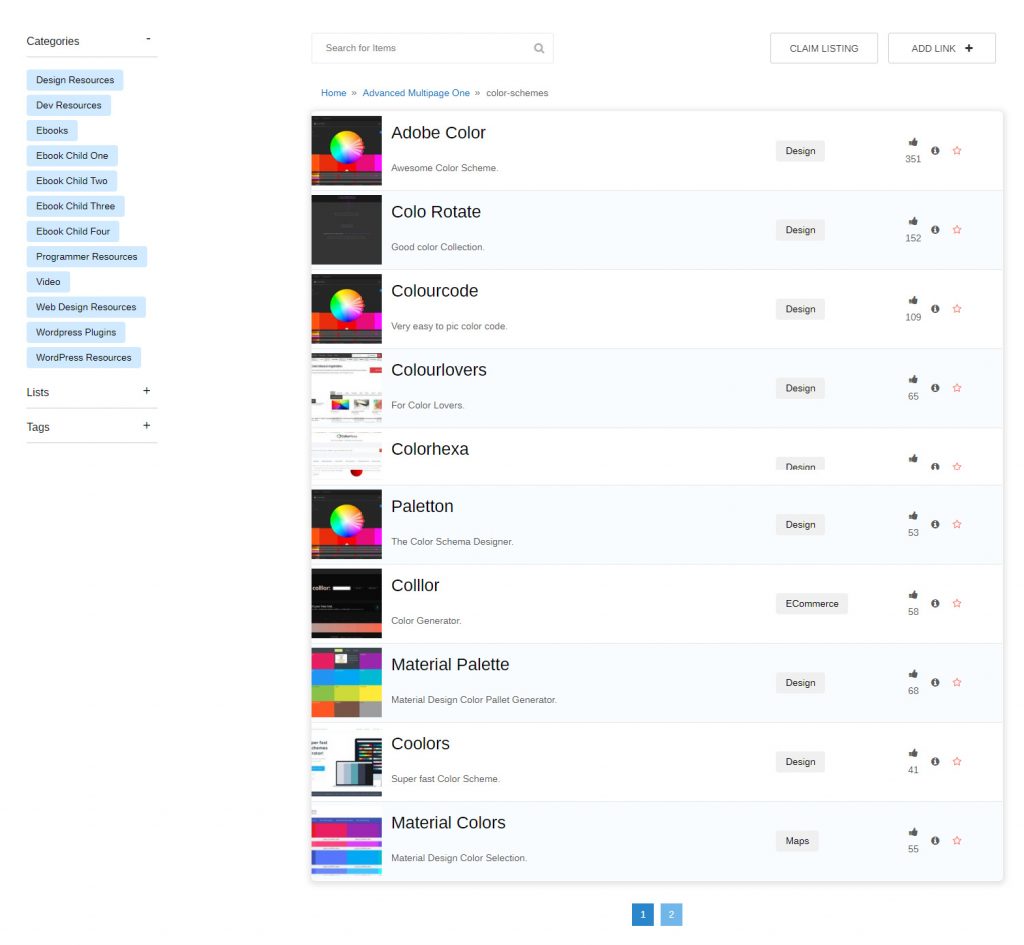Image resolution: width=1024 pixels, height=945 pixels.
Task: Select pagination page 1
Action: click(x=643, y=914)
